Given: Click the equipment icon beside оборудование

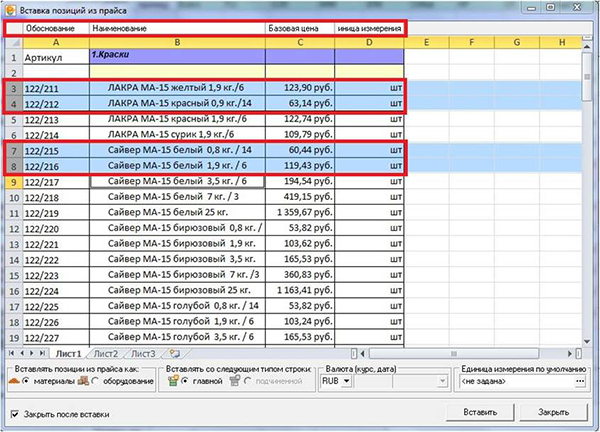Looking at the screenshot, I should click(83, 381).
